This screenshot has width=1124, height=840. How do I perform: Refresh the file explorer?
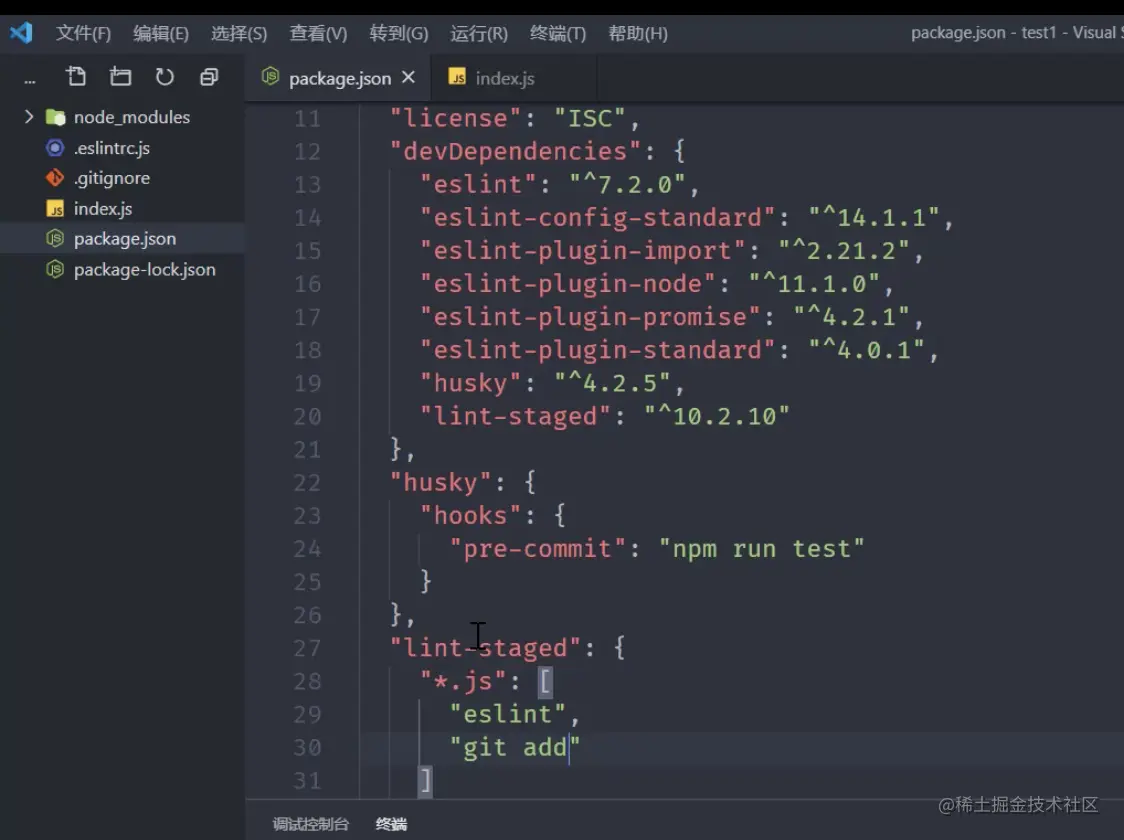tap(165, 76)
